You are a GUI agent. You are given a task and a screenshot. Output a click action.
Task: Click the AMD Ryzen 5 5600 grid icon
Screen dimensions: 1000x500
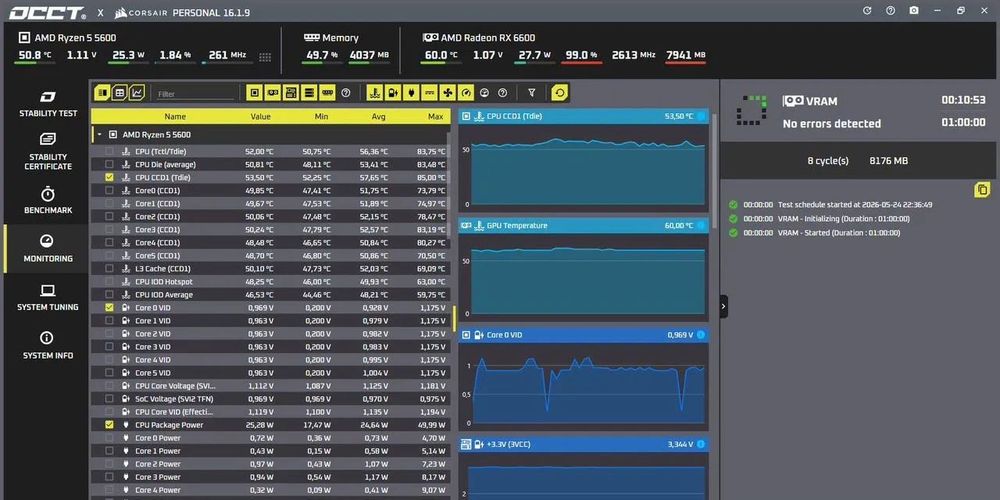[x=265, y=57]
